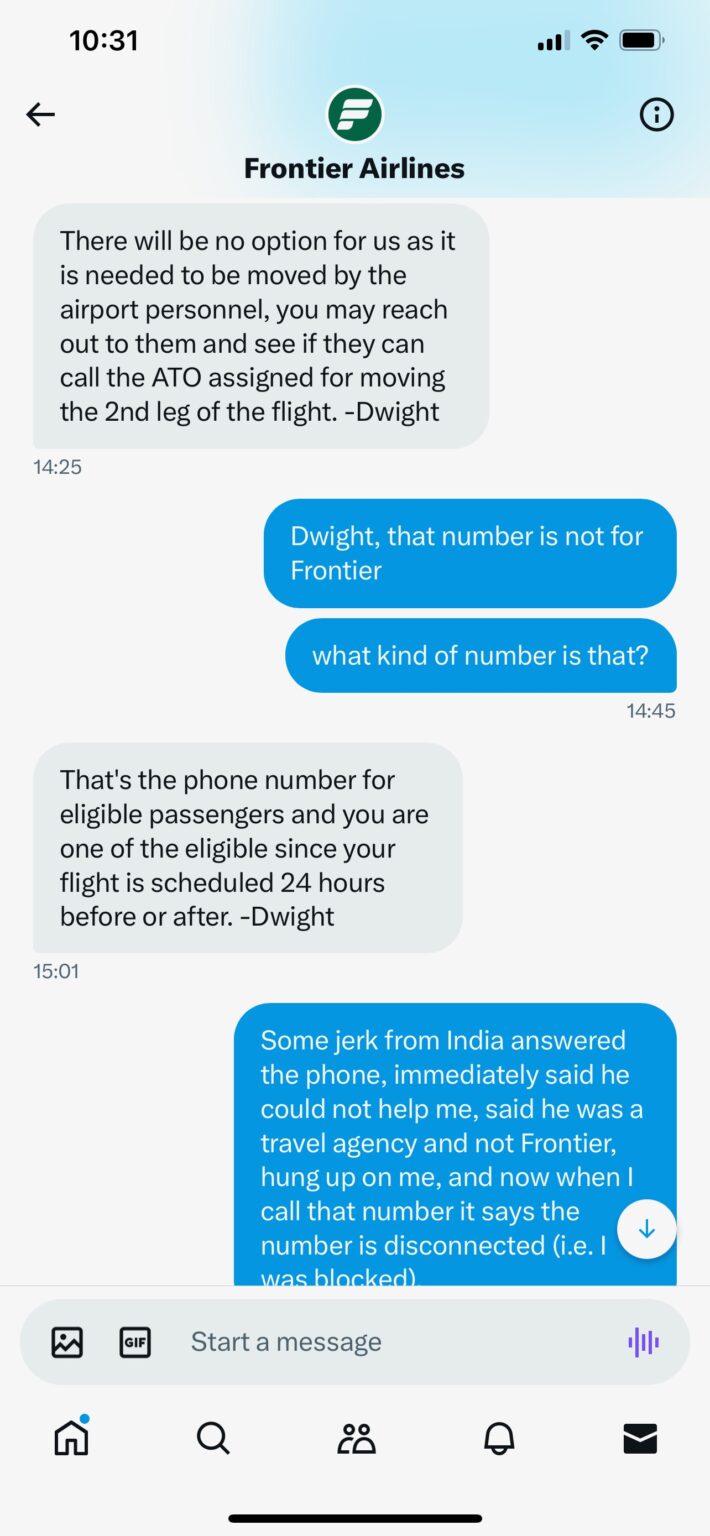This screenshot has height=1536, width=710.
Task: Jump to latest messages with down arrow
Action: (x=646, y=1229)
